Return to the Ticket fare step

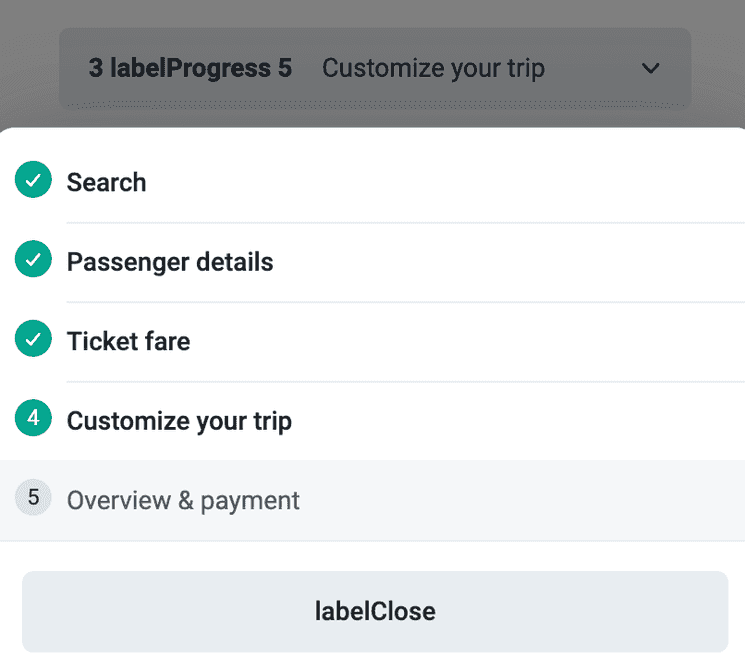[128, 341]
